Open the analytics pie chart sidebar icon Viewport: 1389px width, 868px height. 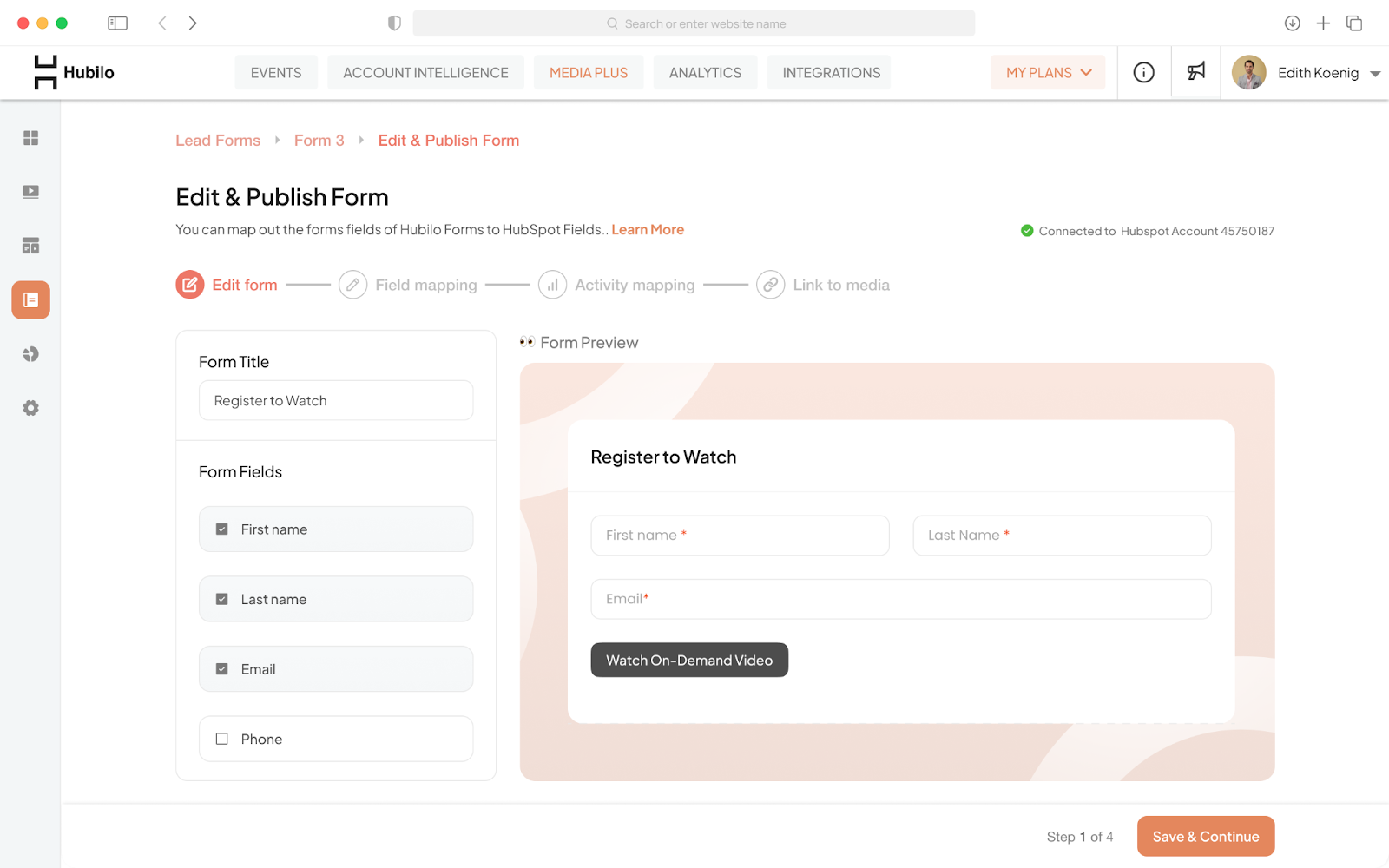[x=30, y=354]
